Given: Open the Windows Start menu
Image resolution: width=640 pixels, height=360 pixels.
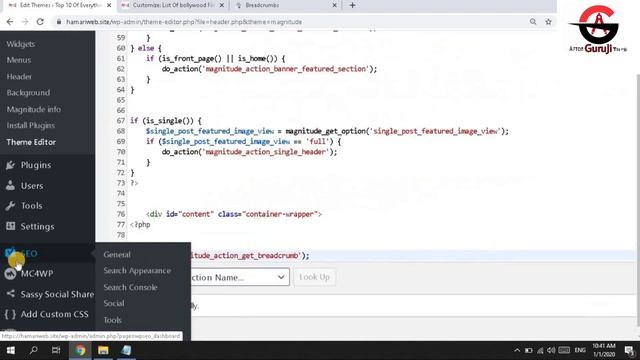Looking at the screenshot, I should tap(11, 350).
